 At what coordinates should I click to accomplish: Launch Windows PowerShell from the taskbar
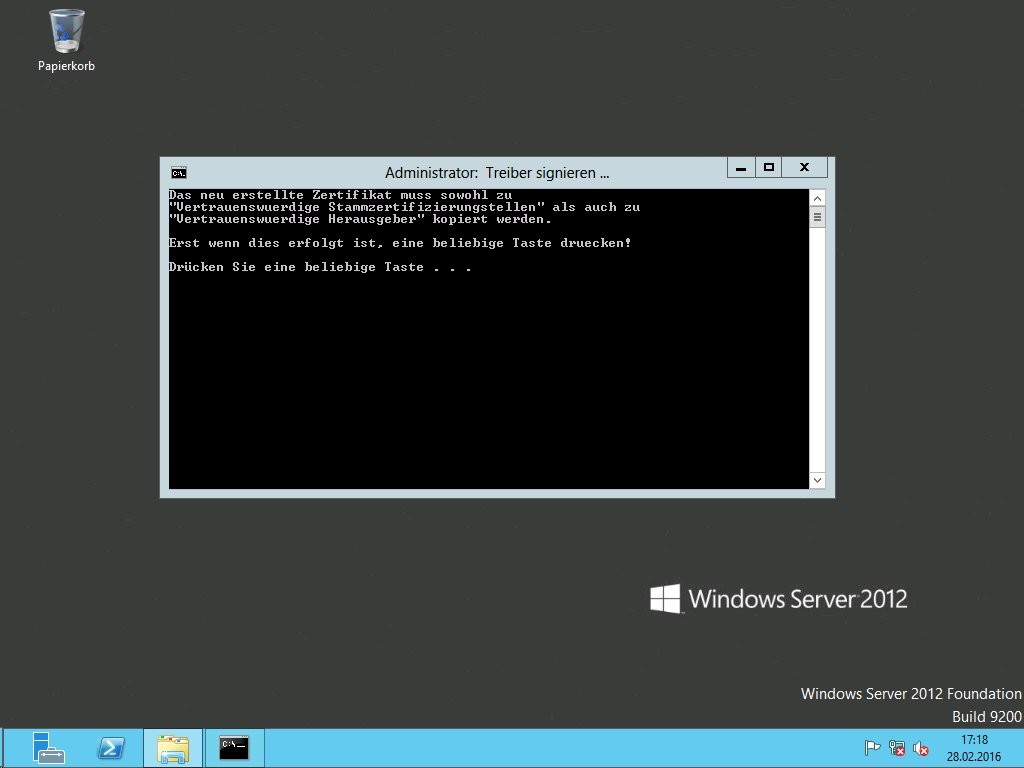coord(111,748)
